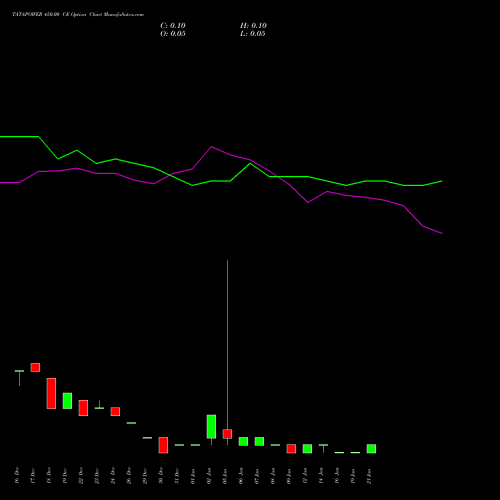Click the 05 Jan date label
500x500 pixels.
(x=225, y=475)
